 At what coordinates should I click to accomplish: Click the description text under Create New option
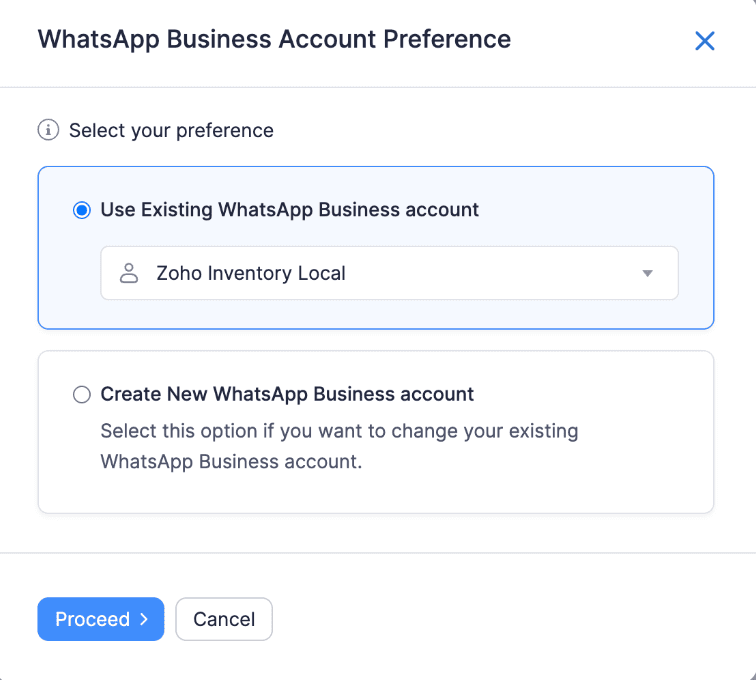[x=339, y=447]
